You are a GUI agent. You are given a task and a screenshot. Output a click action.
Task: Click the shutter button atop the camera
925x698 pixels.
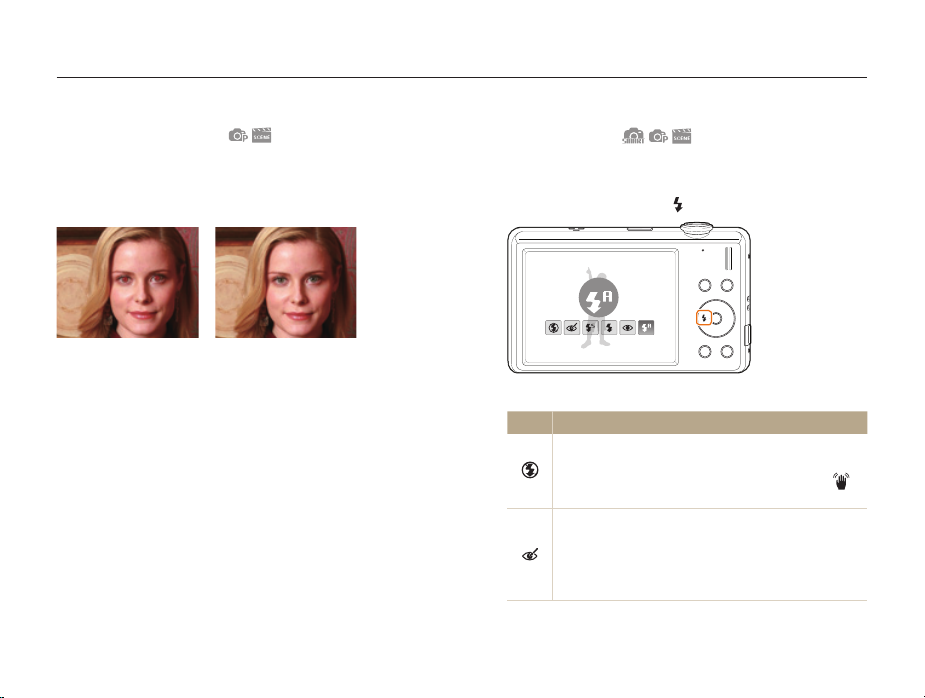[697, 228]
